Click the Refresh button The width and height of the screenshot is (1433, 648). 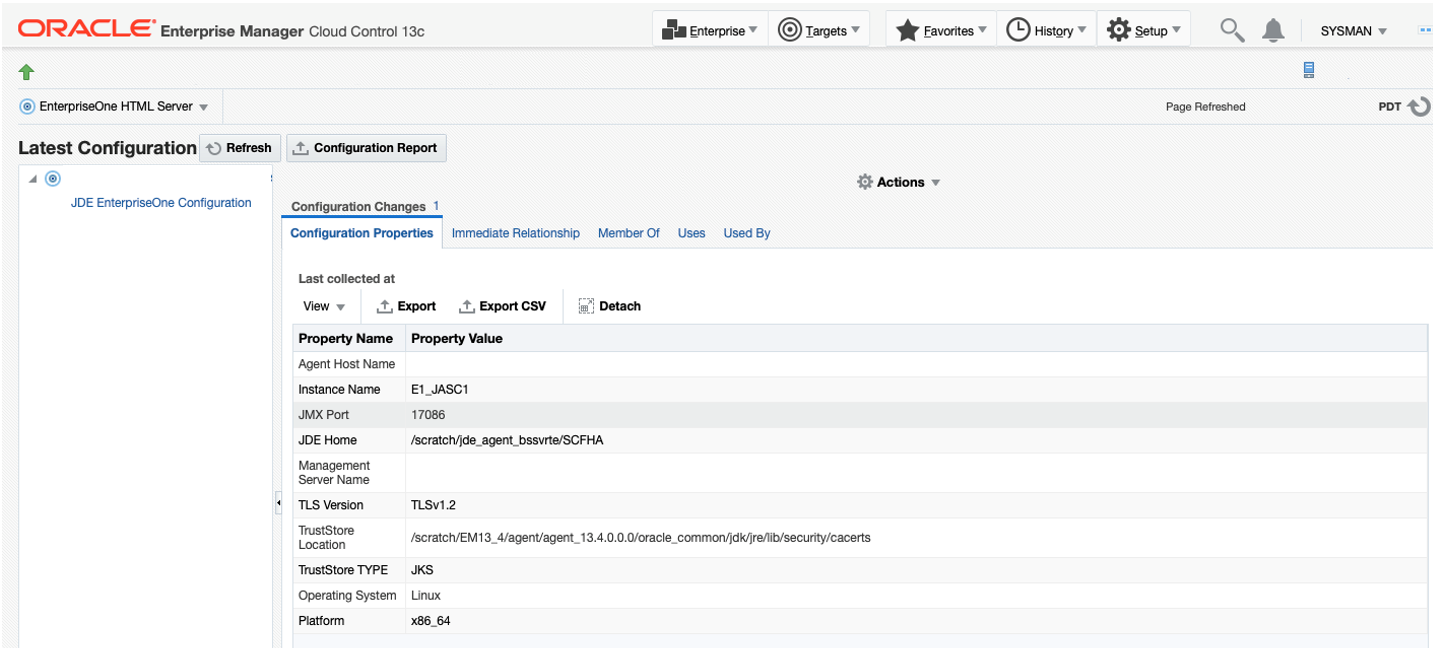coord(239,148)
